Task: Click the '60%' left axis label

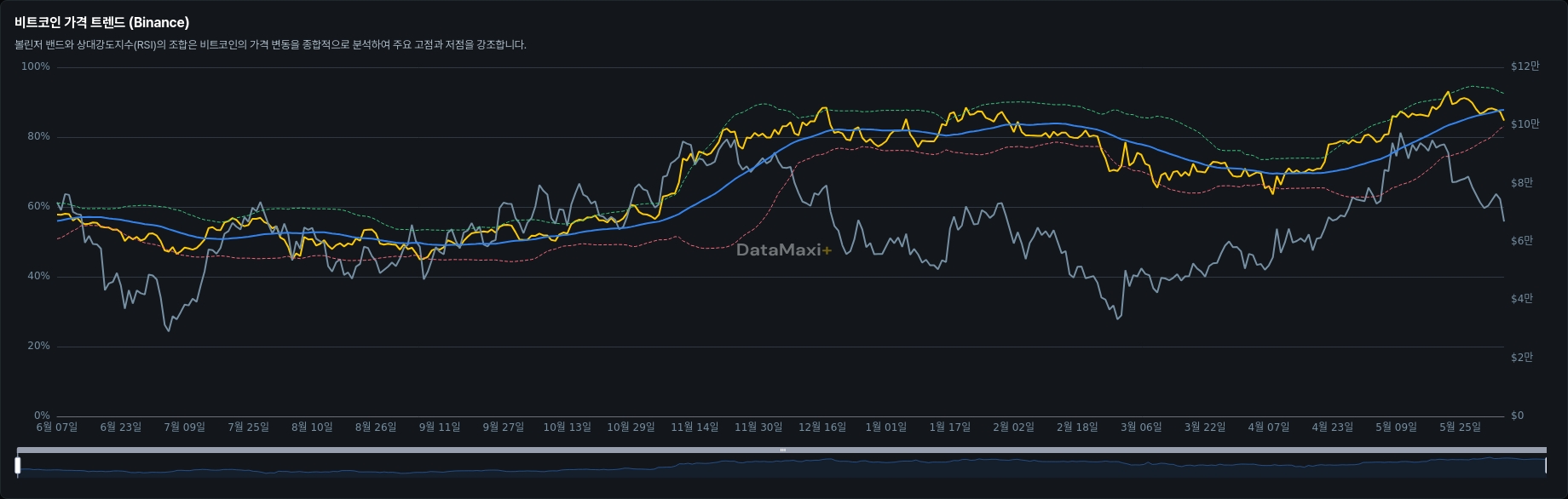Action: [x=38, y=206]
